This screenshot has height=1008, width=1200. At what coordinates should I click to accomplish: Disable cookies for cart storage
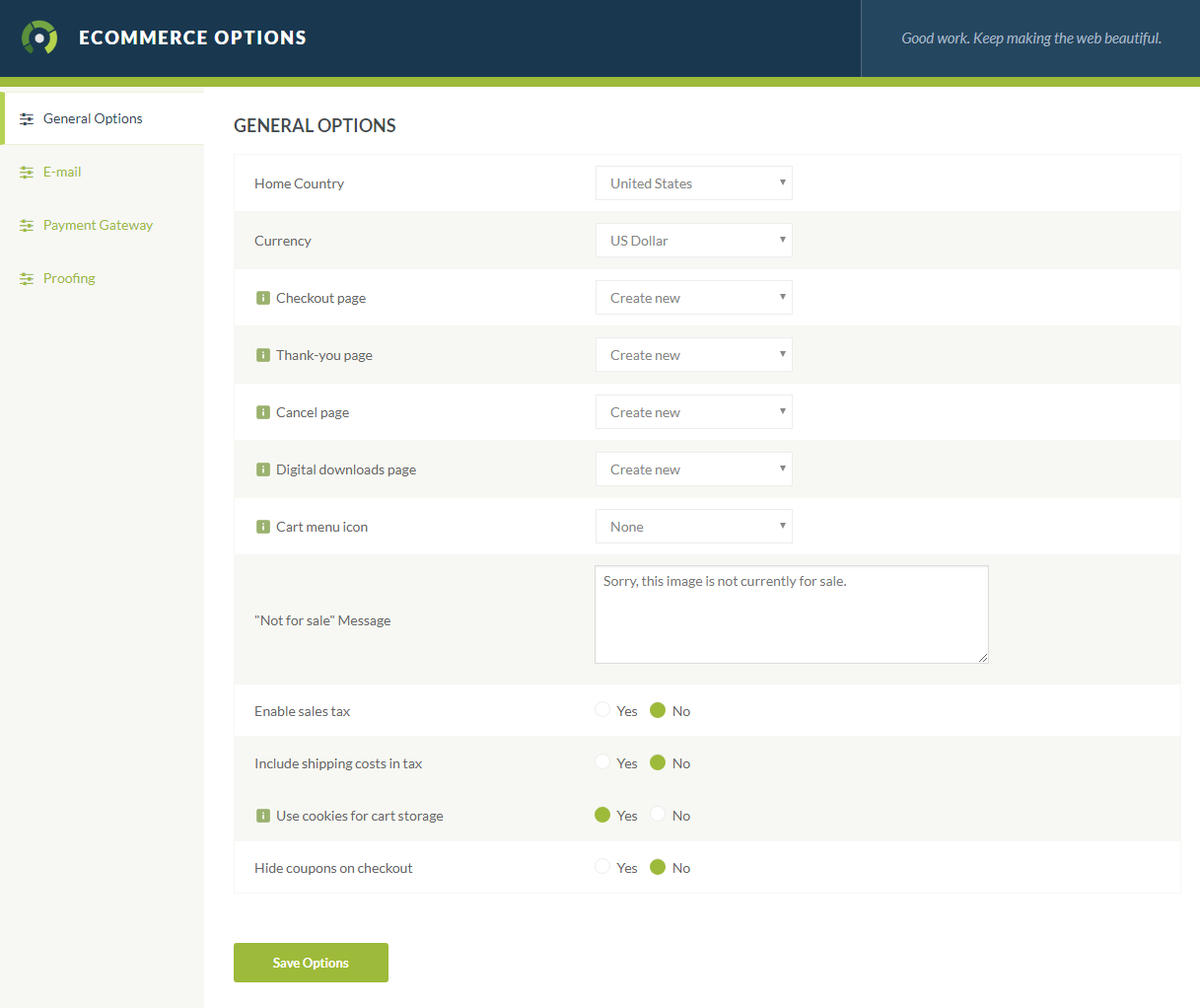tap(657, 815)
